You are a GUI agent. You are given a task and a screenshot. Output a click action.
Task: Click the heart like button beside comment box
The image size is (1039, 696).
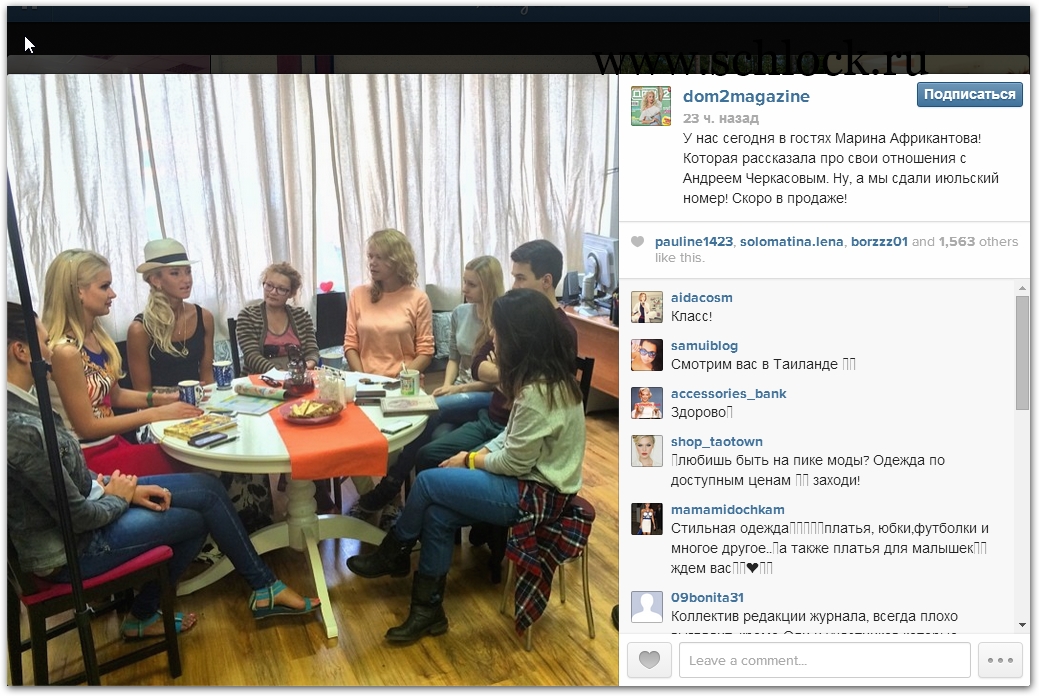point(649,660)
